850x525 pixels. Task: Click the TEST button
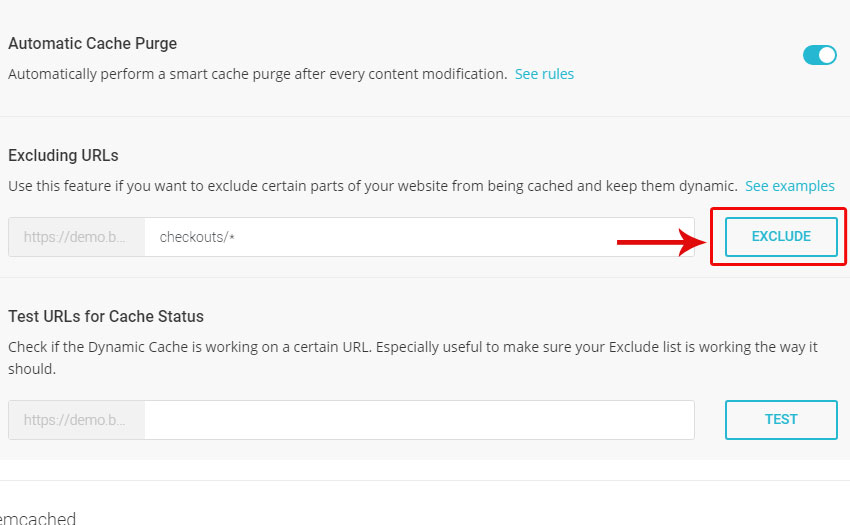[781, 419]
